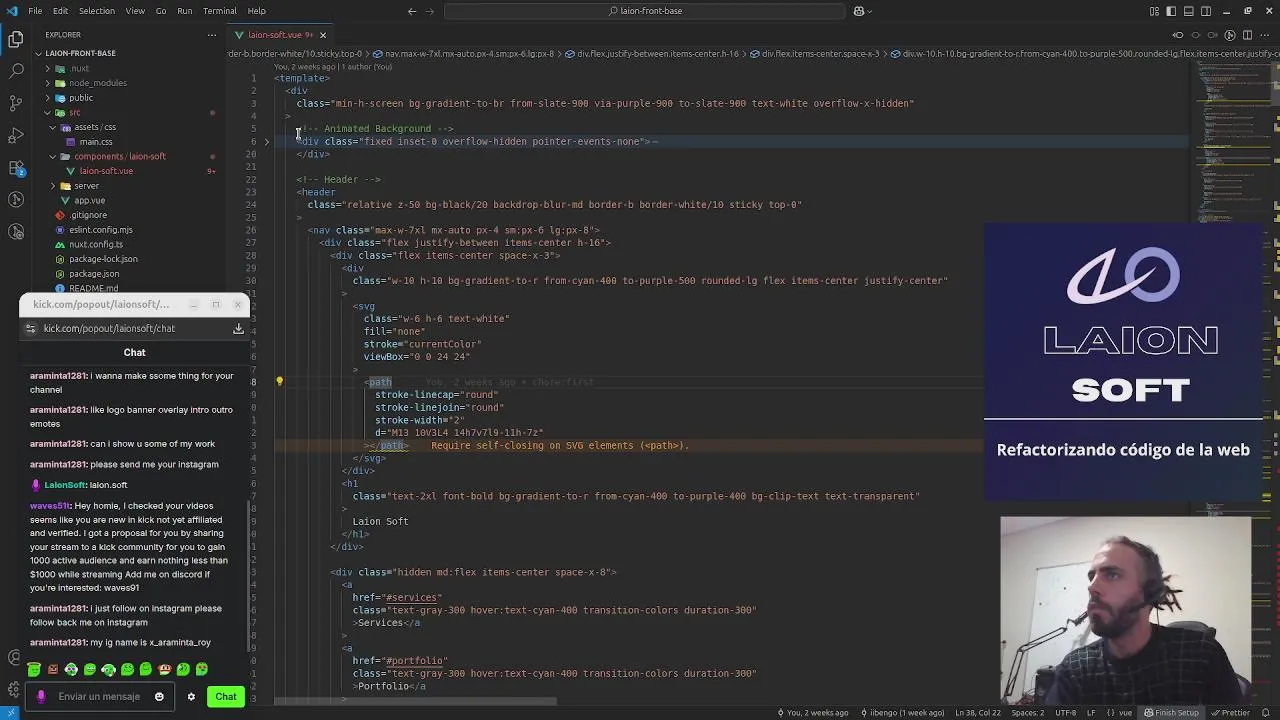
Task: Open notifications bell in status bar
Action: pyautogui.click(x=1266, y=713)
